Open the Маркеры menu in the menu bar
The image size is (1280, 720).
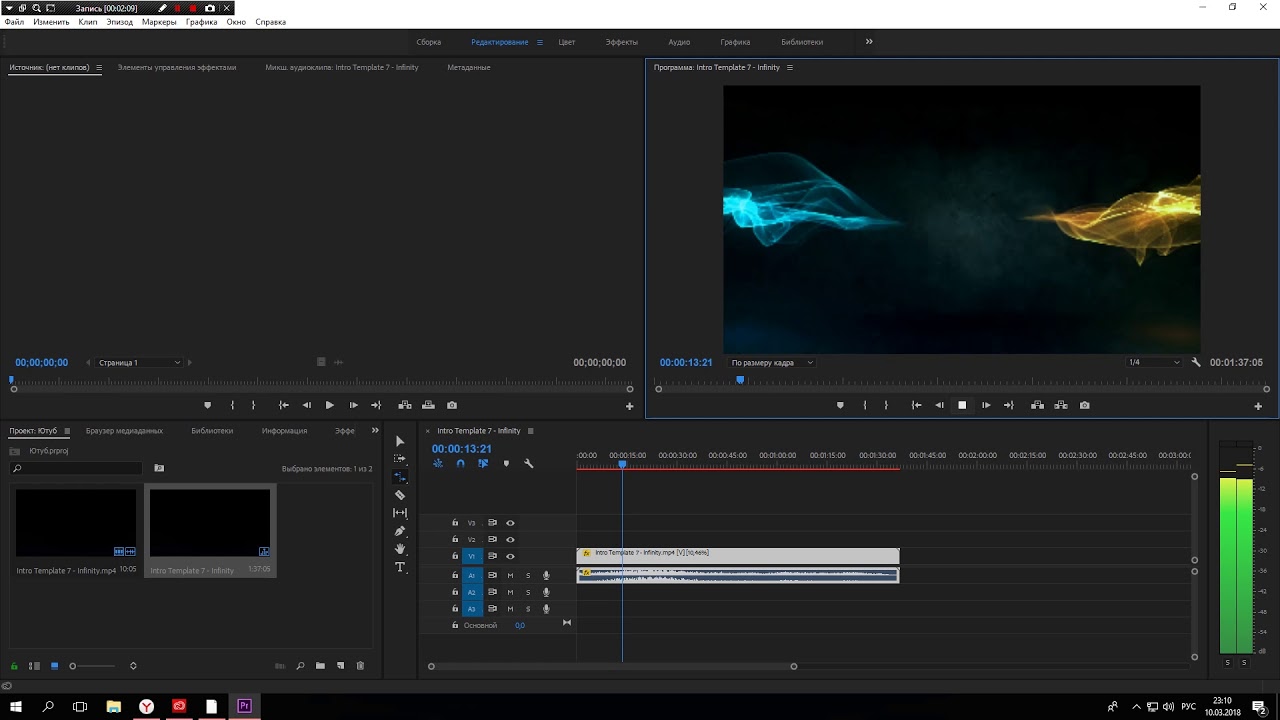pos(158,22)
